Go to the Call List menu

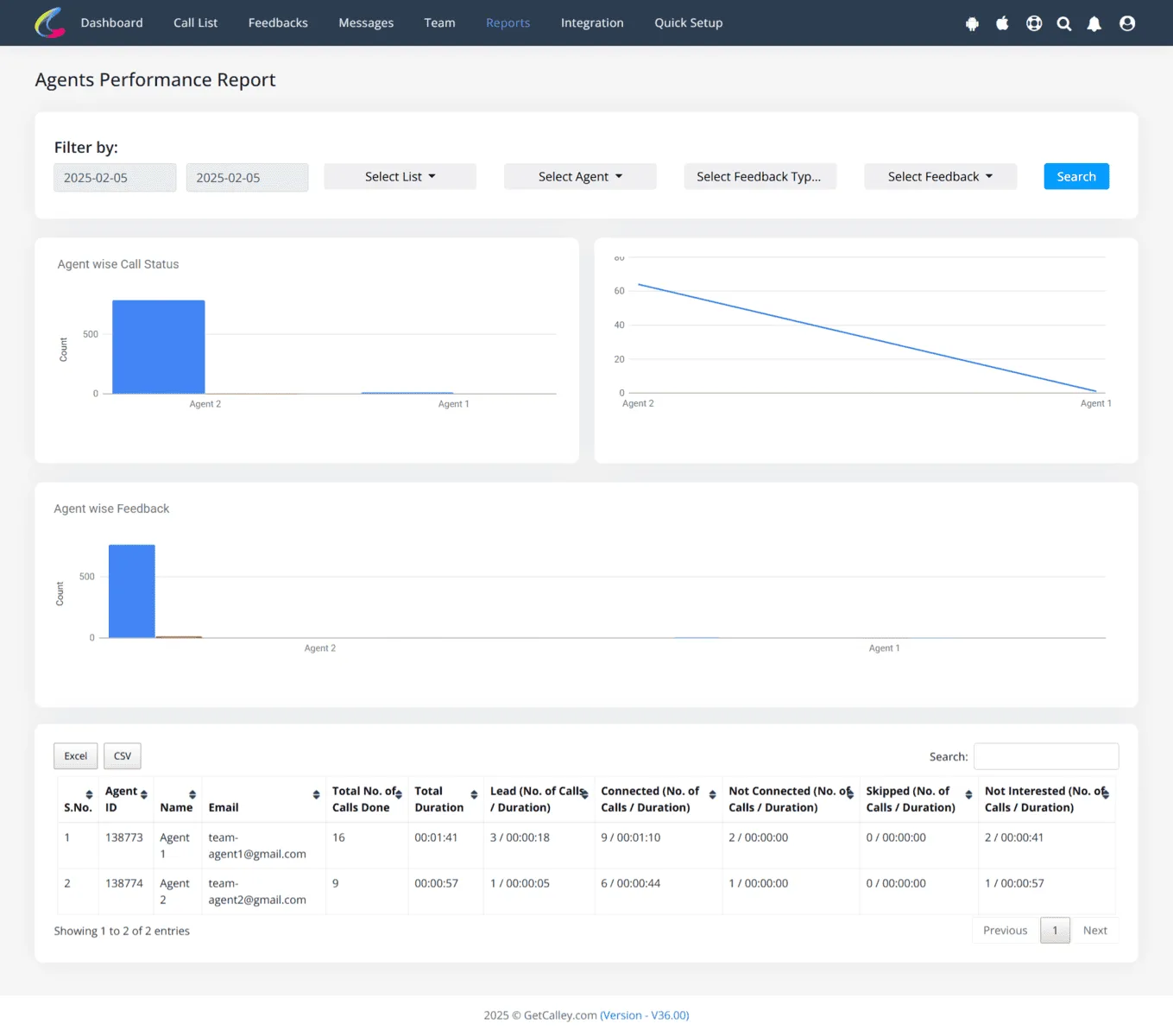pos(195,22)
